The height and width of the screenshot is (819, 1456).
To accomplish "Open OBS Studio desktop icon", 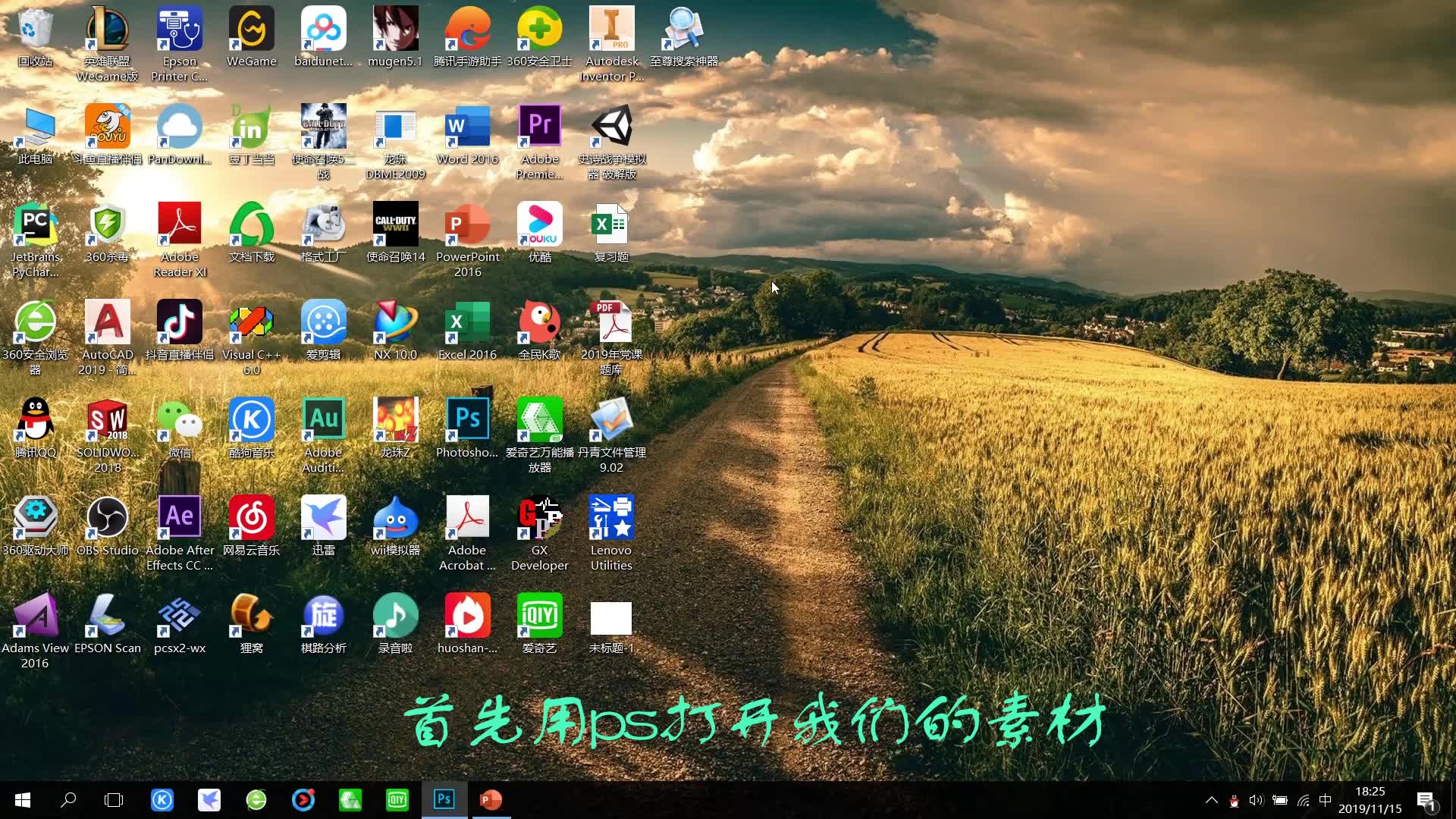I will (x=107, y=526).
